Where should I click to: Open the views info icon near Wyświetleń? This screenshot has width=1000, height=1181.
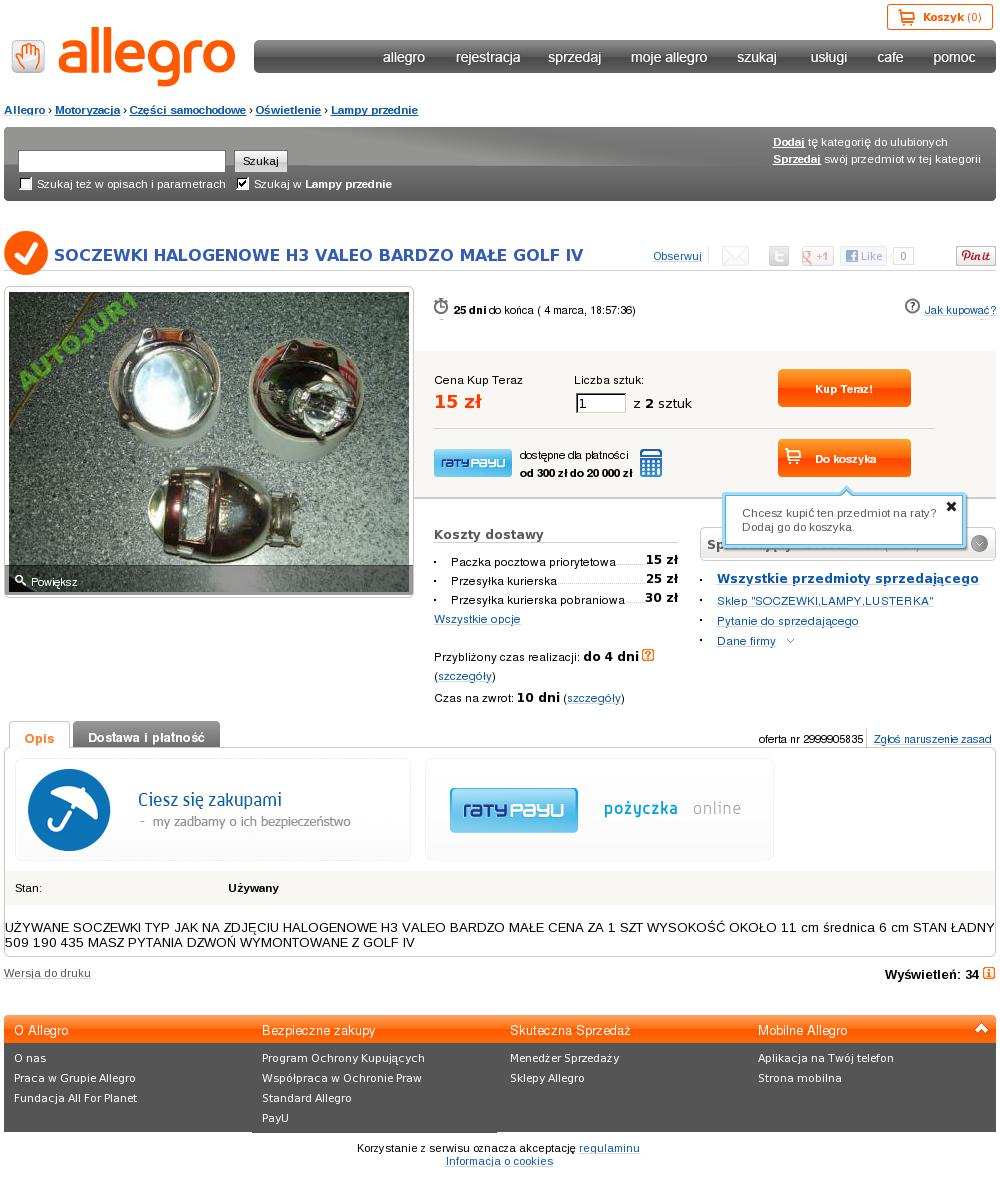pos(989,973)
